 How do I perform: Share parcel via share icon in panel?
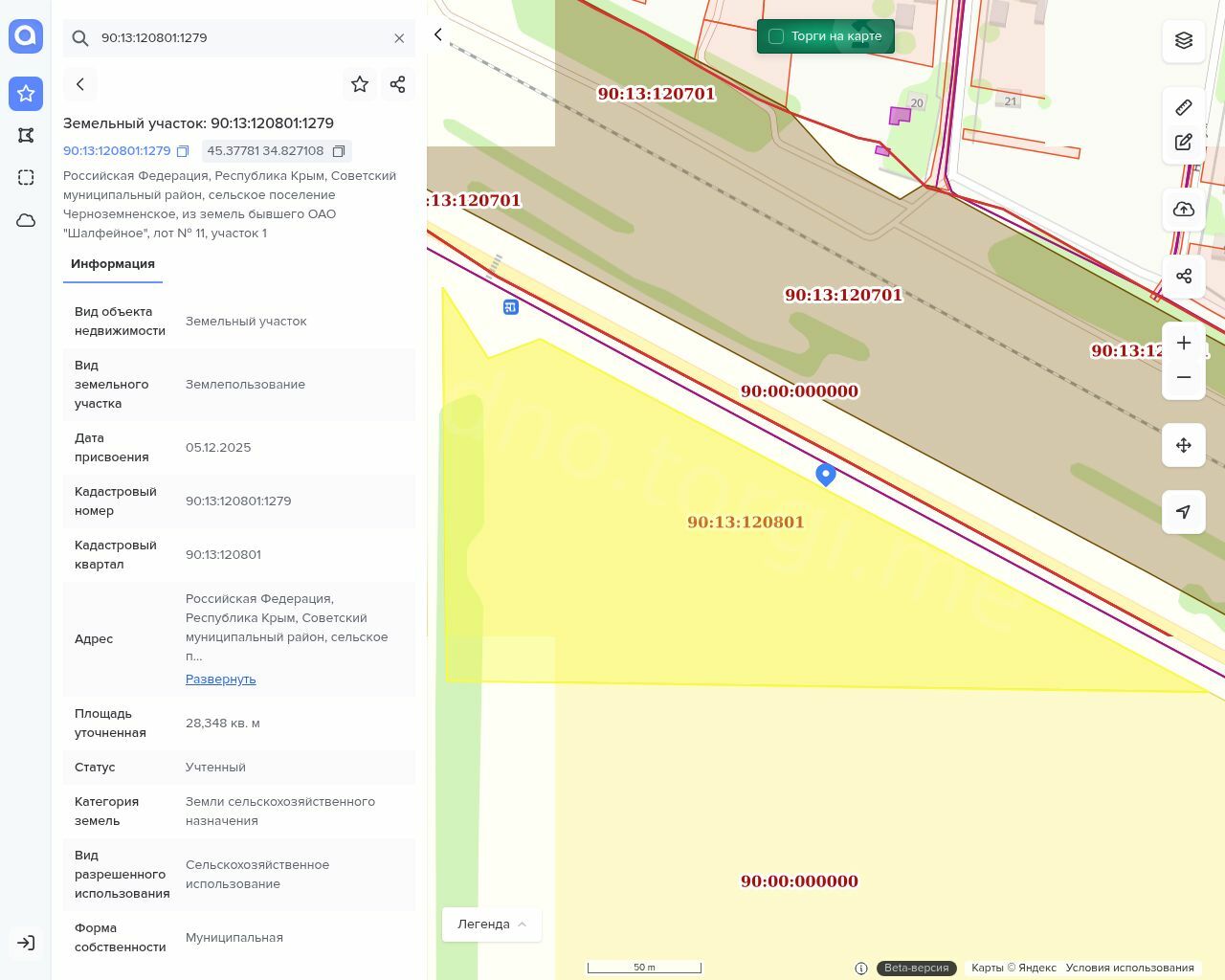click(398, 84)
